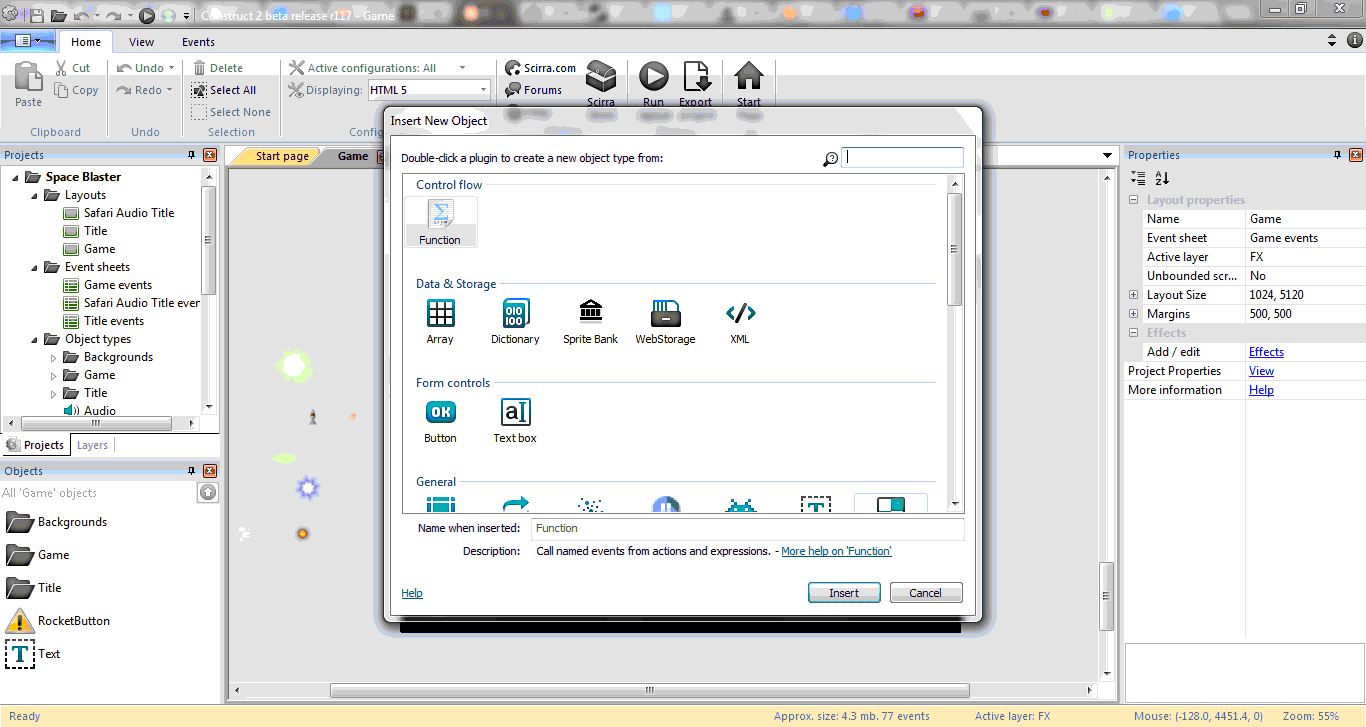
Task: Click the Help link in Insert dialog
Action: click(x=412, y=593)
